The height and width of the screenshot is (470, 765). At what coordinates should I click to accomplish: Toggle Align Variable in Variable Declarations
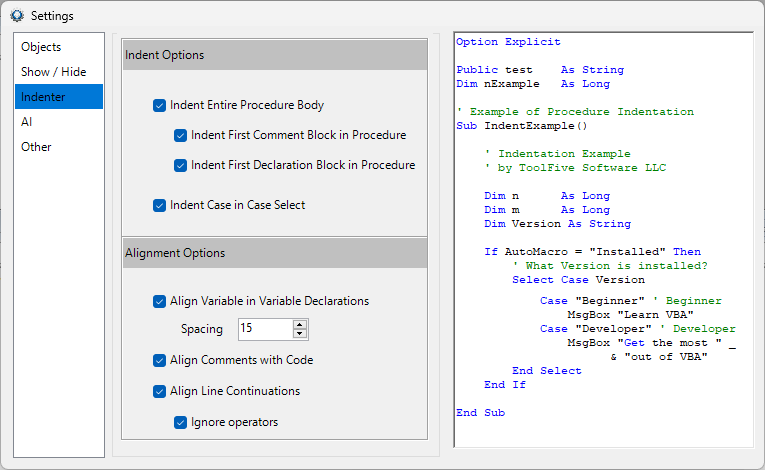click(x=160, y=302)
